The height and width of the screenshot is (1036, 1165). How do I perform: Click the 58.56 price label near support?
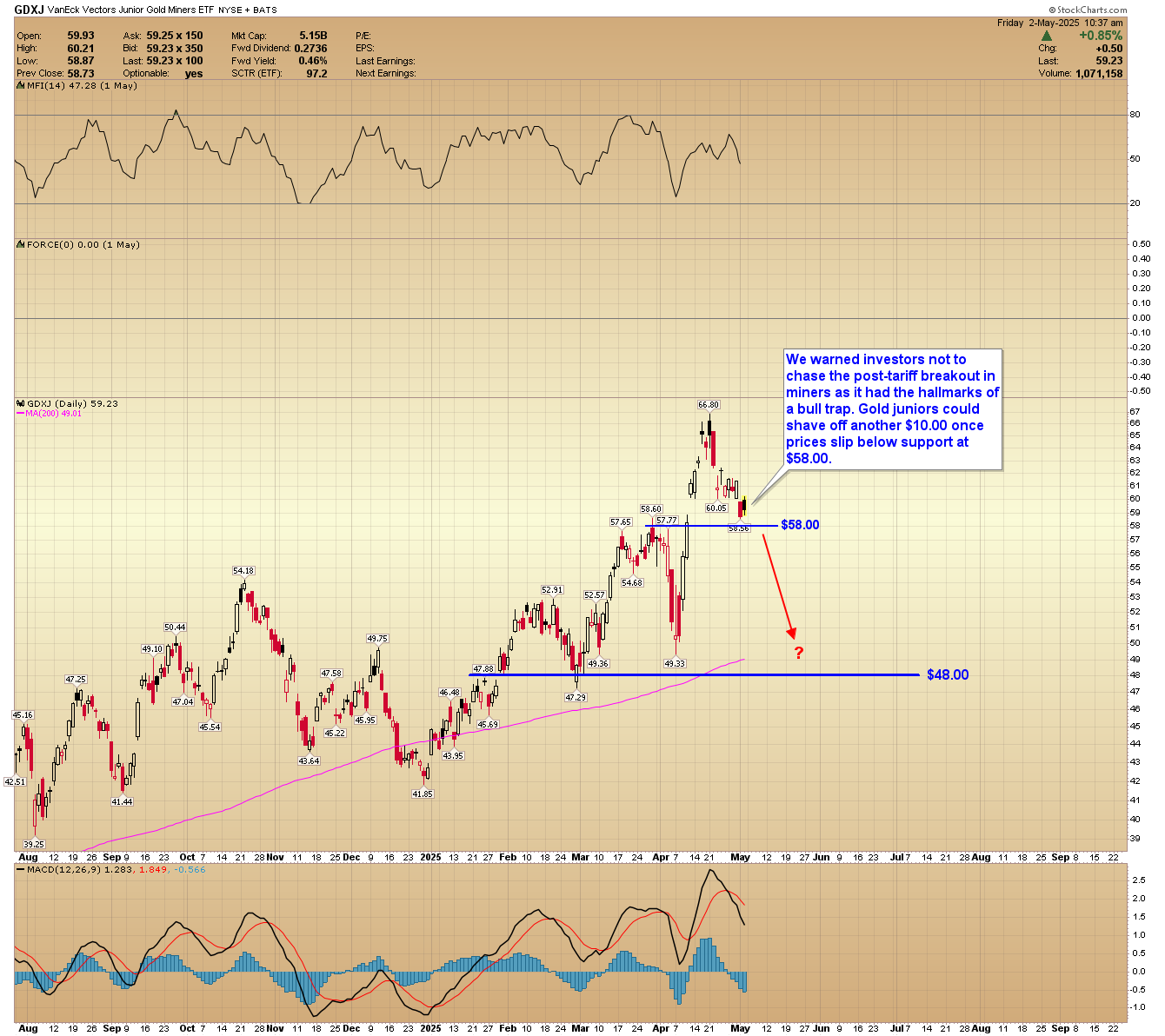(739, 528)
